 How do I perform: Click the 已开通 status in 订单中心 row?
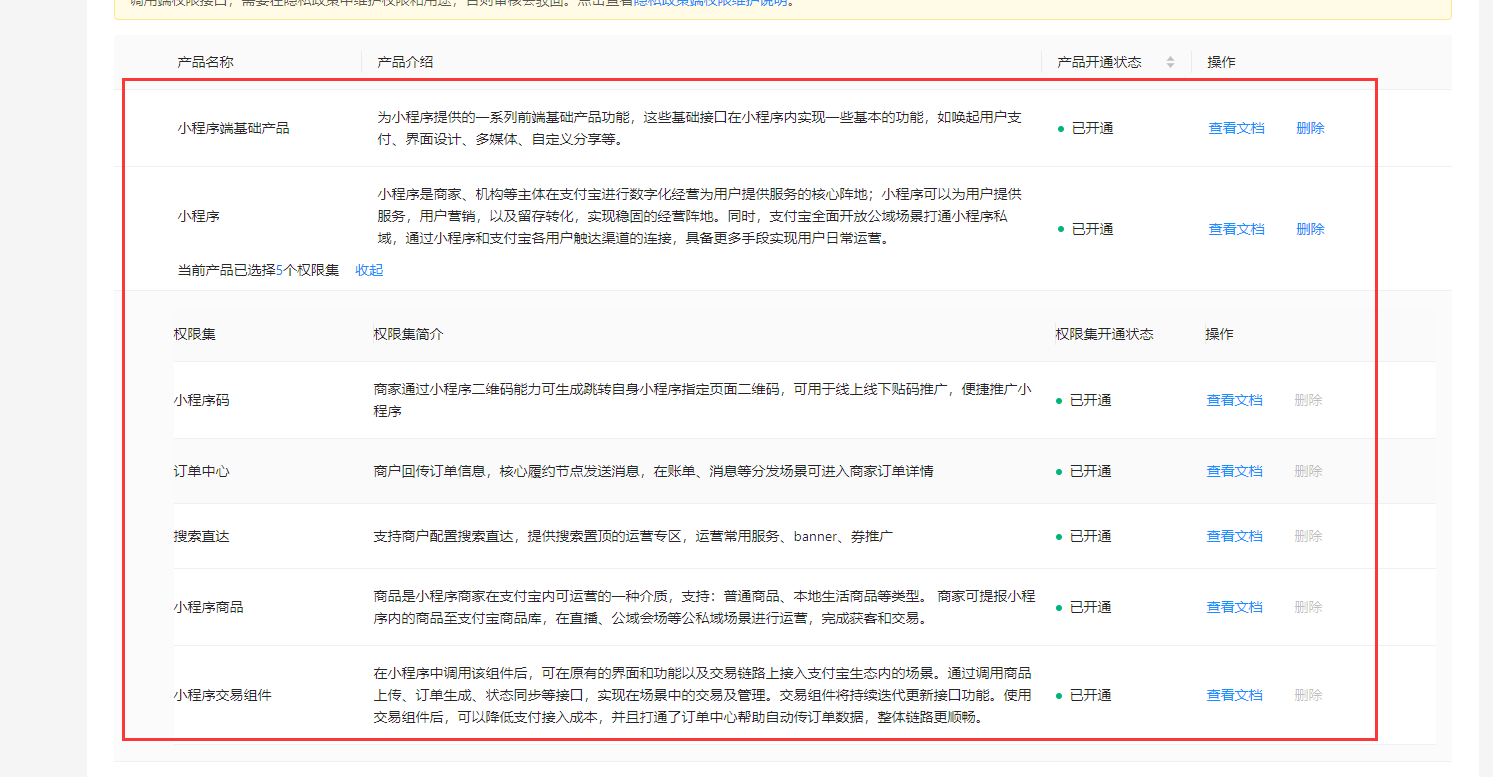coord(1090,471)
